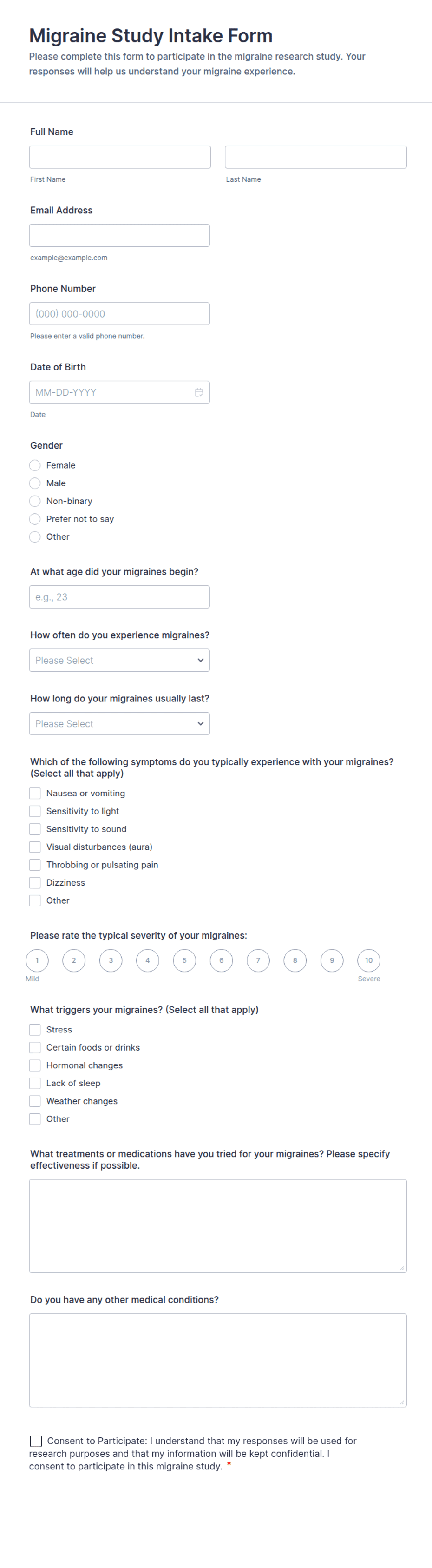Select the Female gender option
432x1568 pixels.
click(x=35, y=465)
